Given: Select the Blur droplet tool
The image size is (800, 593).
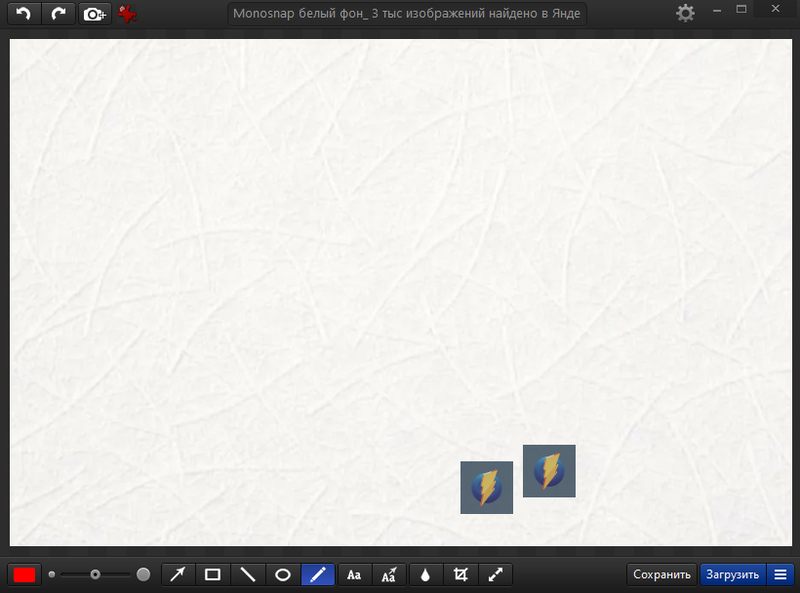Looking at the screenshot, I should pos(426,575).
